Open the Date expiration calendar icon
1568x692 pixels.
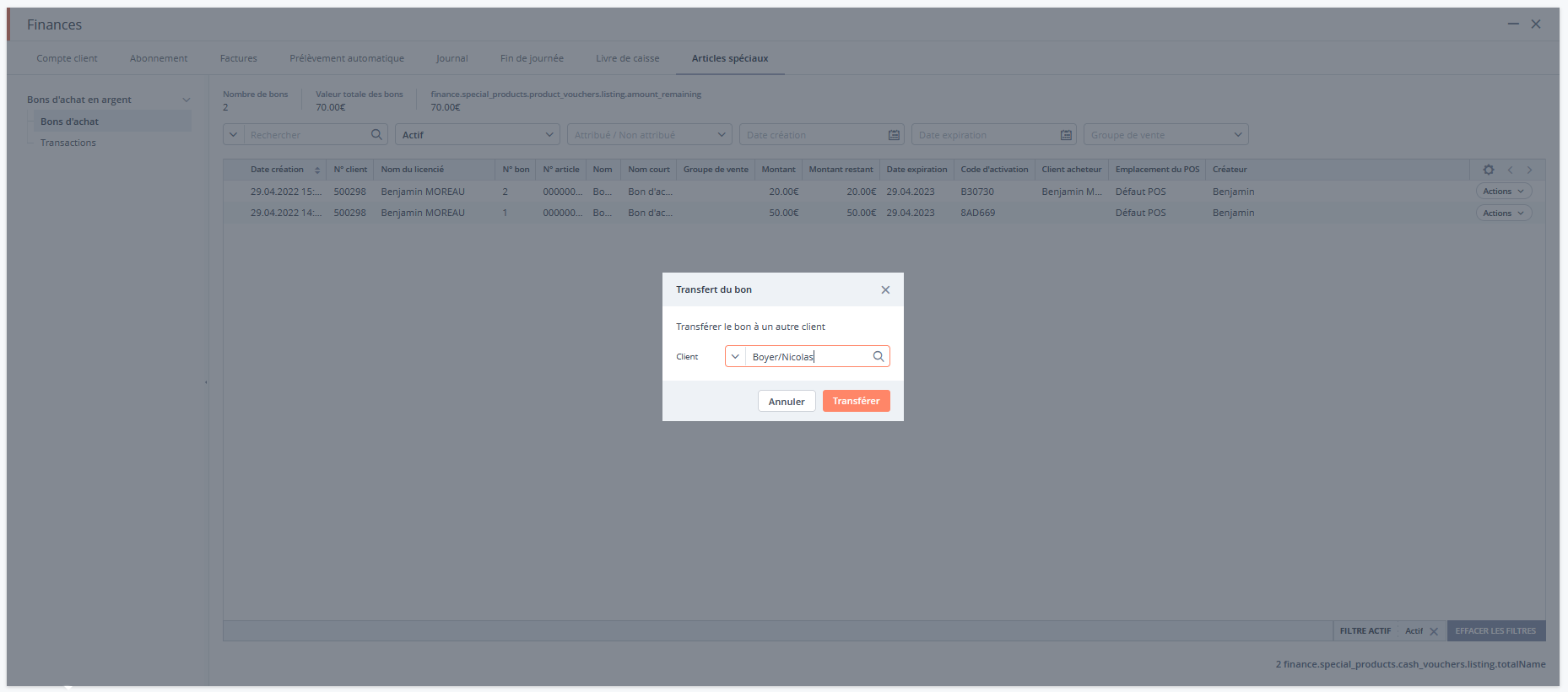point(1066,135)
